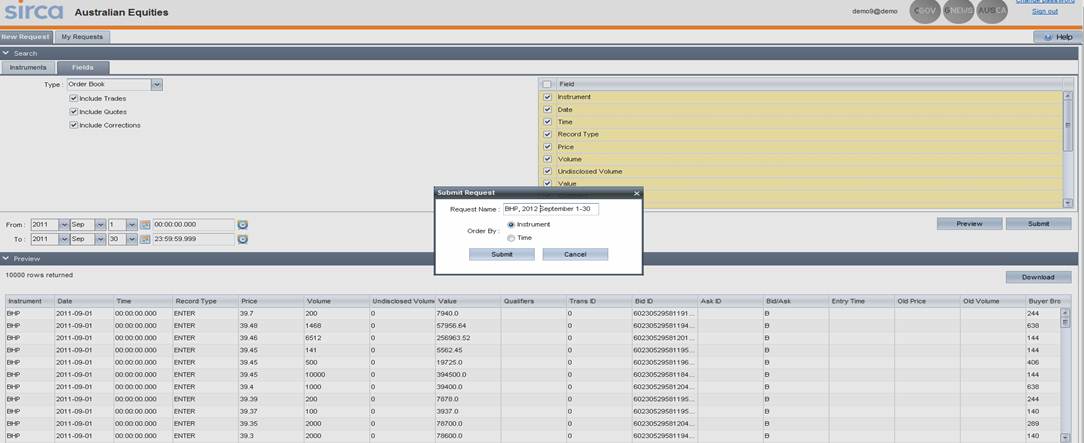Select Order By Instrument radio button
1084x443 pixels.
coord(511,225)
